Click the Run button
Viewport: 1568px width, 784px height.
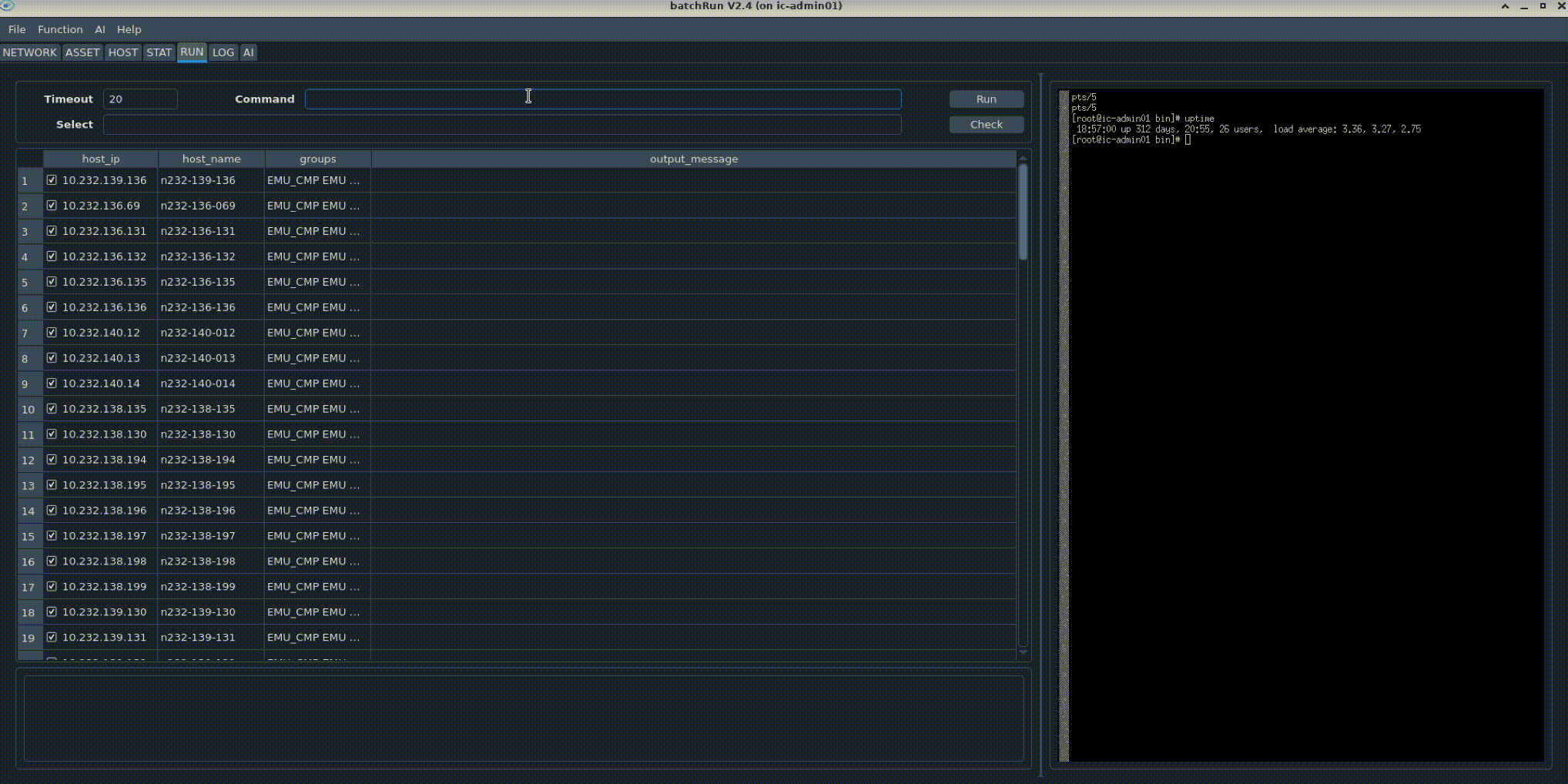pyautogui.click(x=987, y=99)
